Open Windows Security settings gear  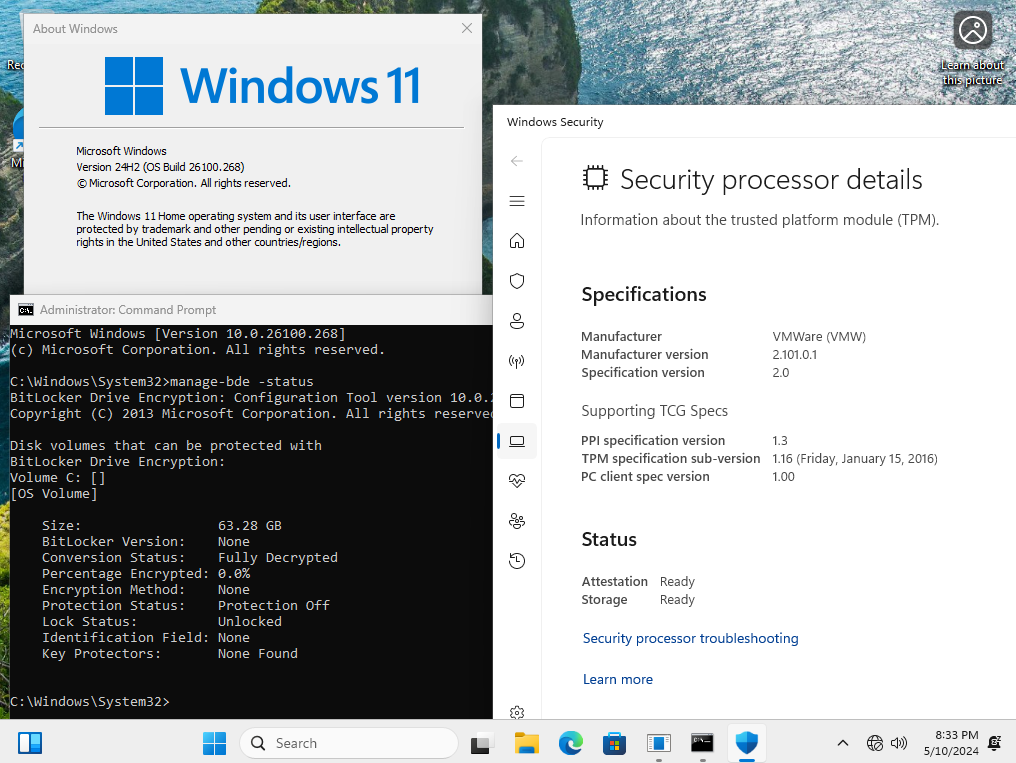516,712
